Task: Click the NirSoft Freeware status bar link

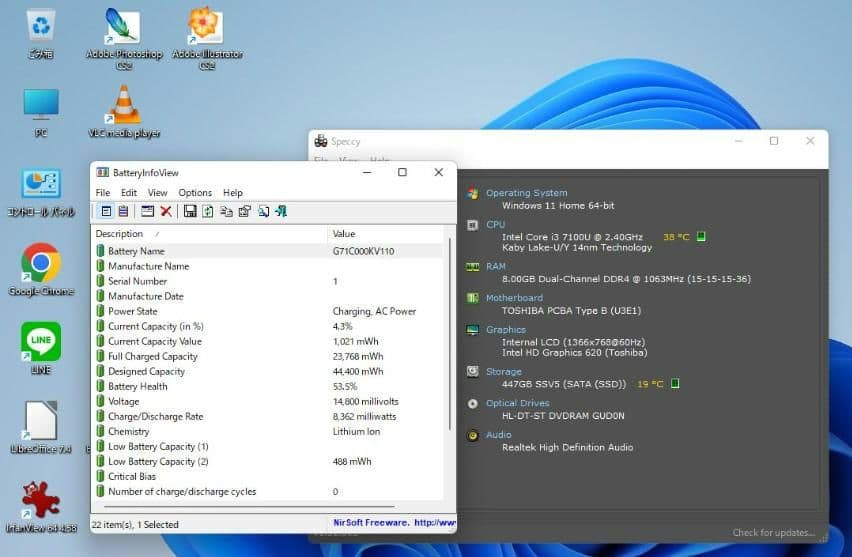Action: (x=394, y=523)
